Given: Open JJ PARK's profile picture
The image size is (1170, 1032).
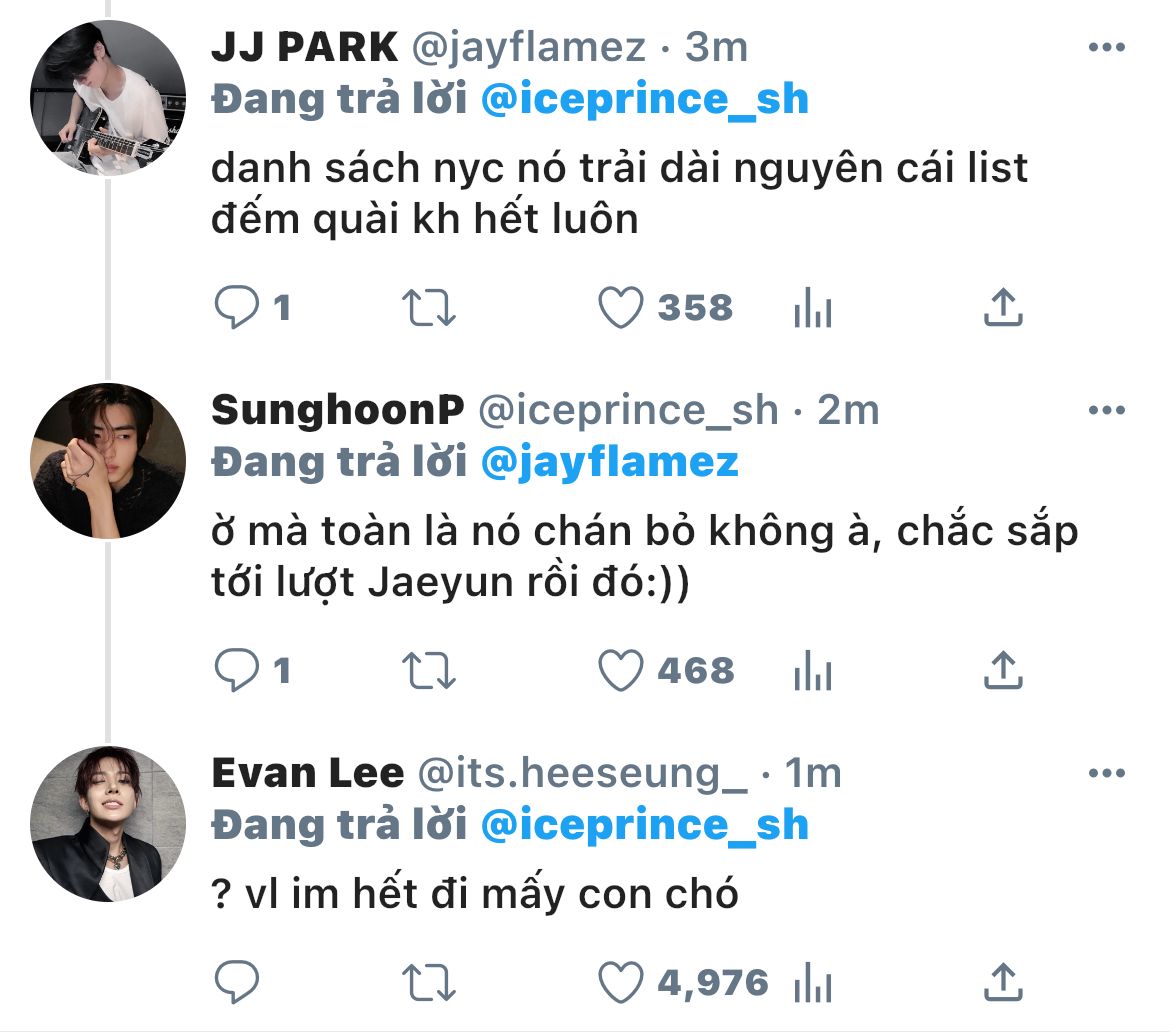Looking at the screenshot, I should [x=108, y=97].
